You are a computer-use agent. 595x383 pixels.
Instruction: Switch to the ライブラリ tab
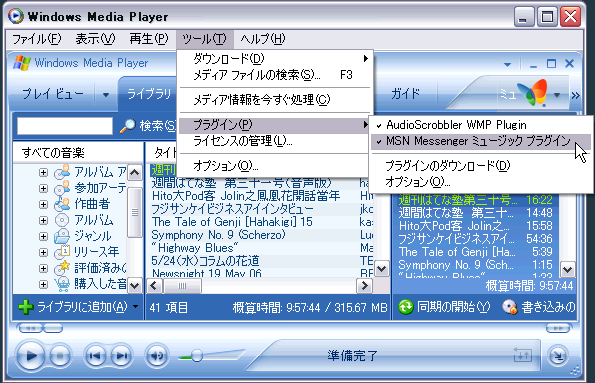coord(149,93)
